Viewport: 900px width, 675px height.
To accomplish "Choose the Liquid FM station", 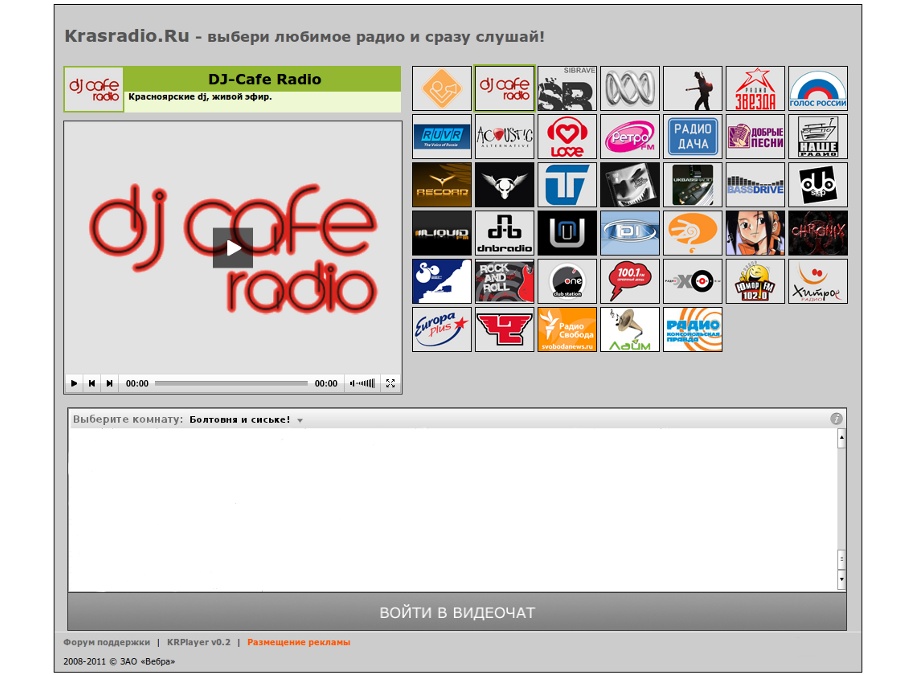I will (441, 233).
